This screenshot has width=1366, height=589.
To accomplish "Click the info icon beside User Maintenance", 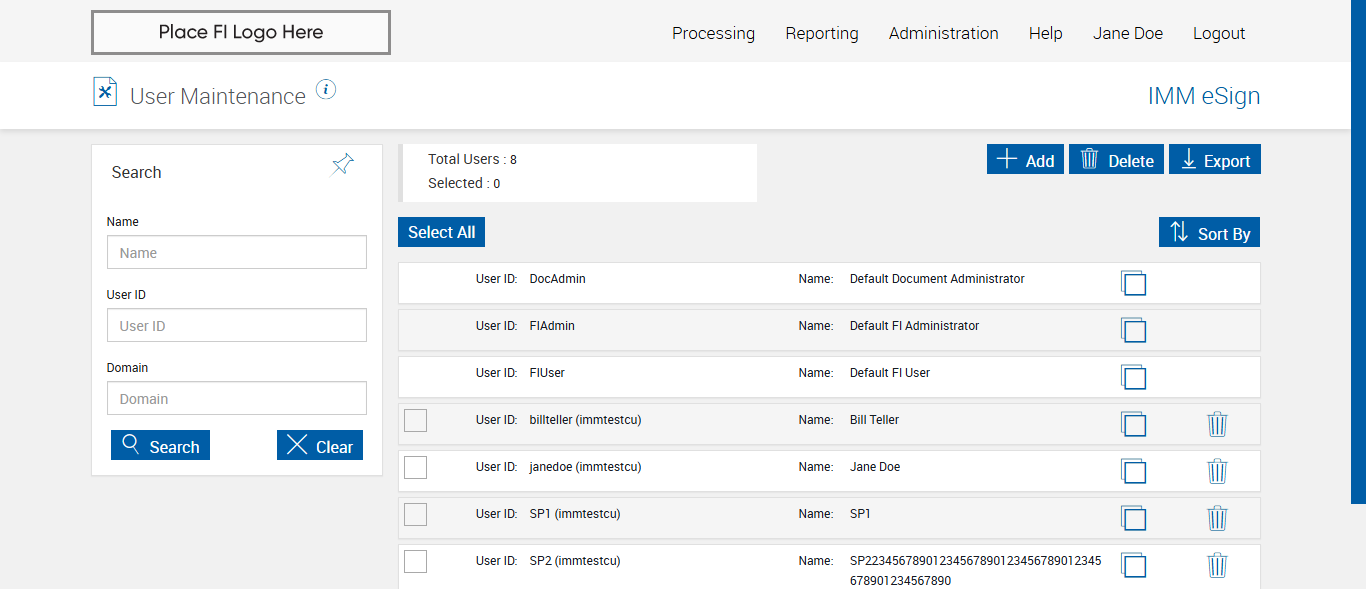I will click(x=326, y=90).
